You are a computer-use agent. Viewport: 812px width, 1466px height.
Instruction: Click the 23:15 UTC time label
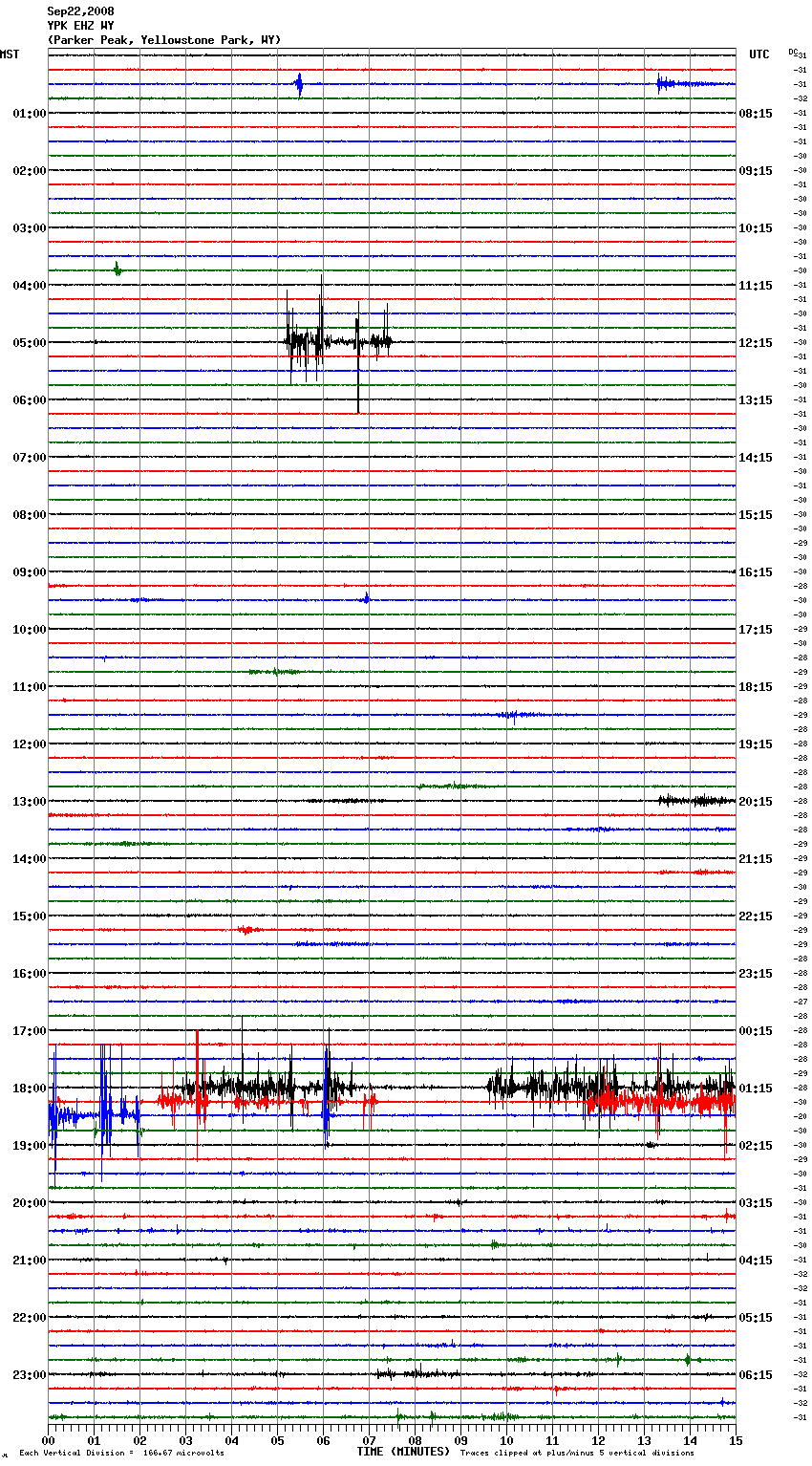(756, 974)
